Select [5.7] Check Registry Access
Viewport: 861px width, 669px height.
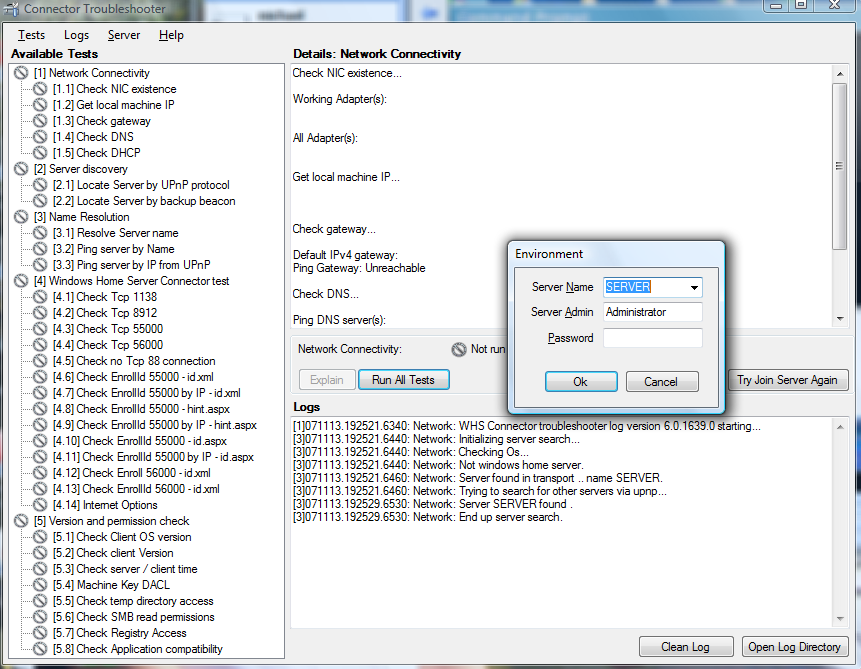[119, 633]
